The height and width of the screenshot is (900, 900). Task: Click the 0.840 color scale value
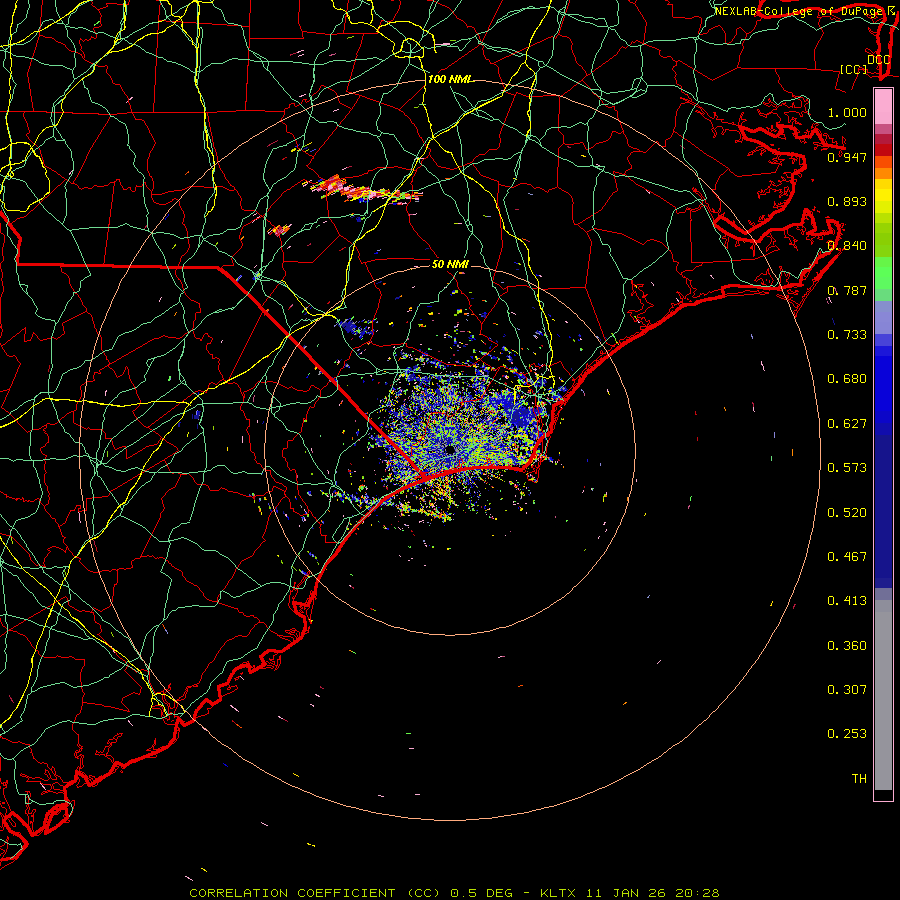pos(847,246)
